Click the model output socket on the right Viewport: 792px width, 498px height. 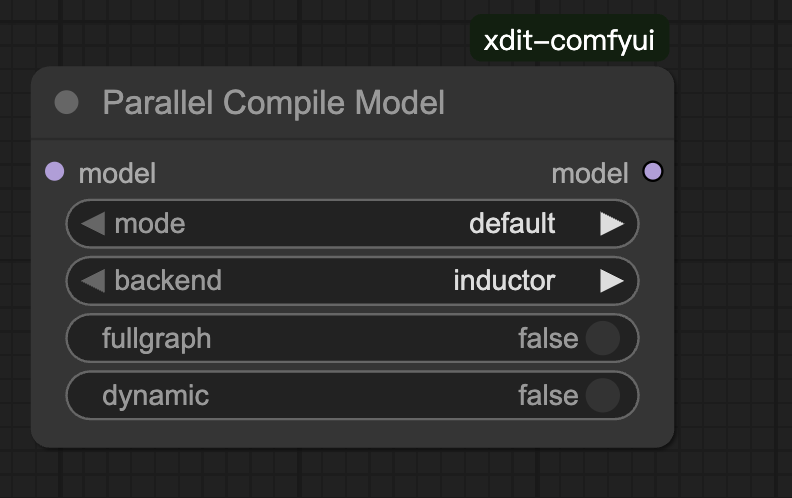click(x=653, y=172)
